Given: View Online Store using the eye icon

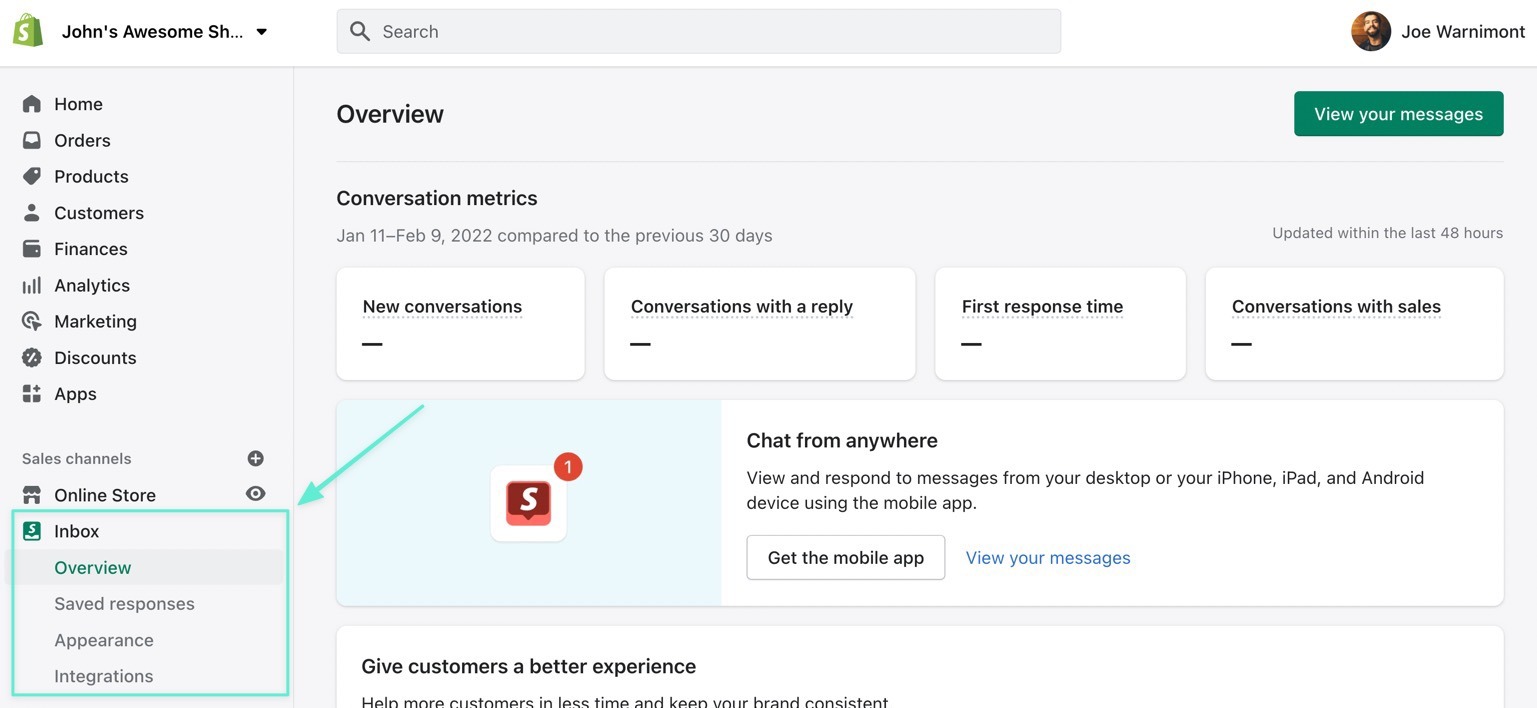Looking at the screenshot, I should click(x=256, y=494).
